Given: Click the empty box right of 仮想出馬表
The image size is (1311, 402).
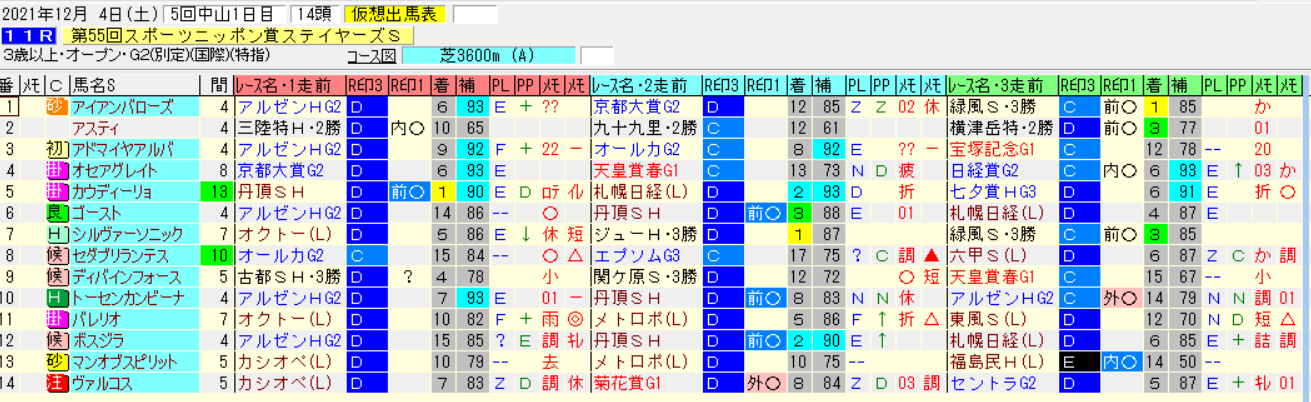Looking at the screenshot, I should 474,15.
